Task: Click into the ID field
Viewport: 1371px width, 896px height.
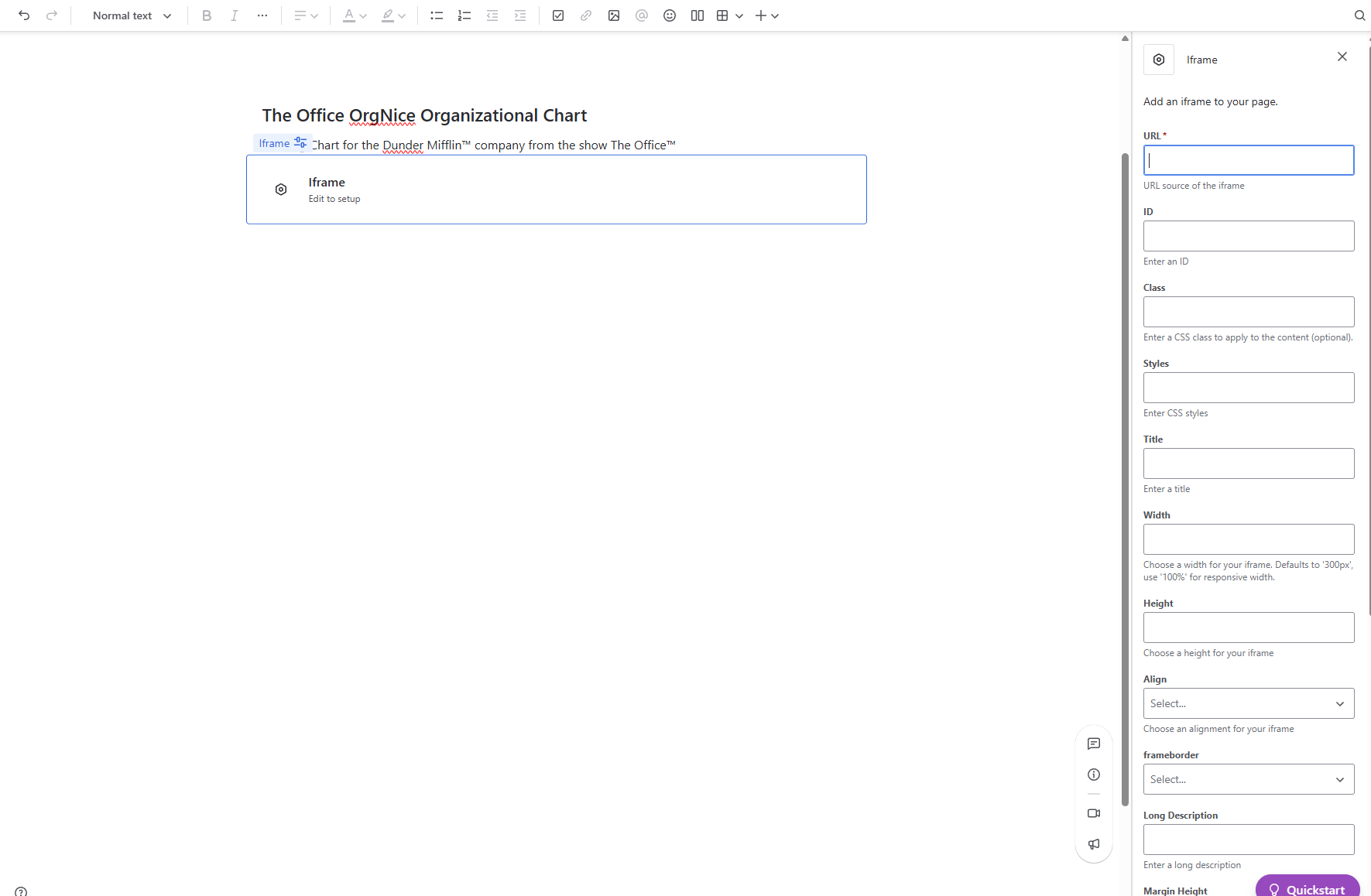Action: pos(1249,236)
